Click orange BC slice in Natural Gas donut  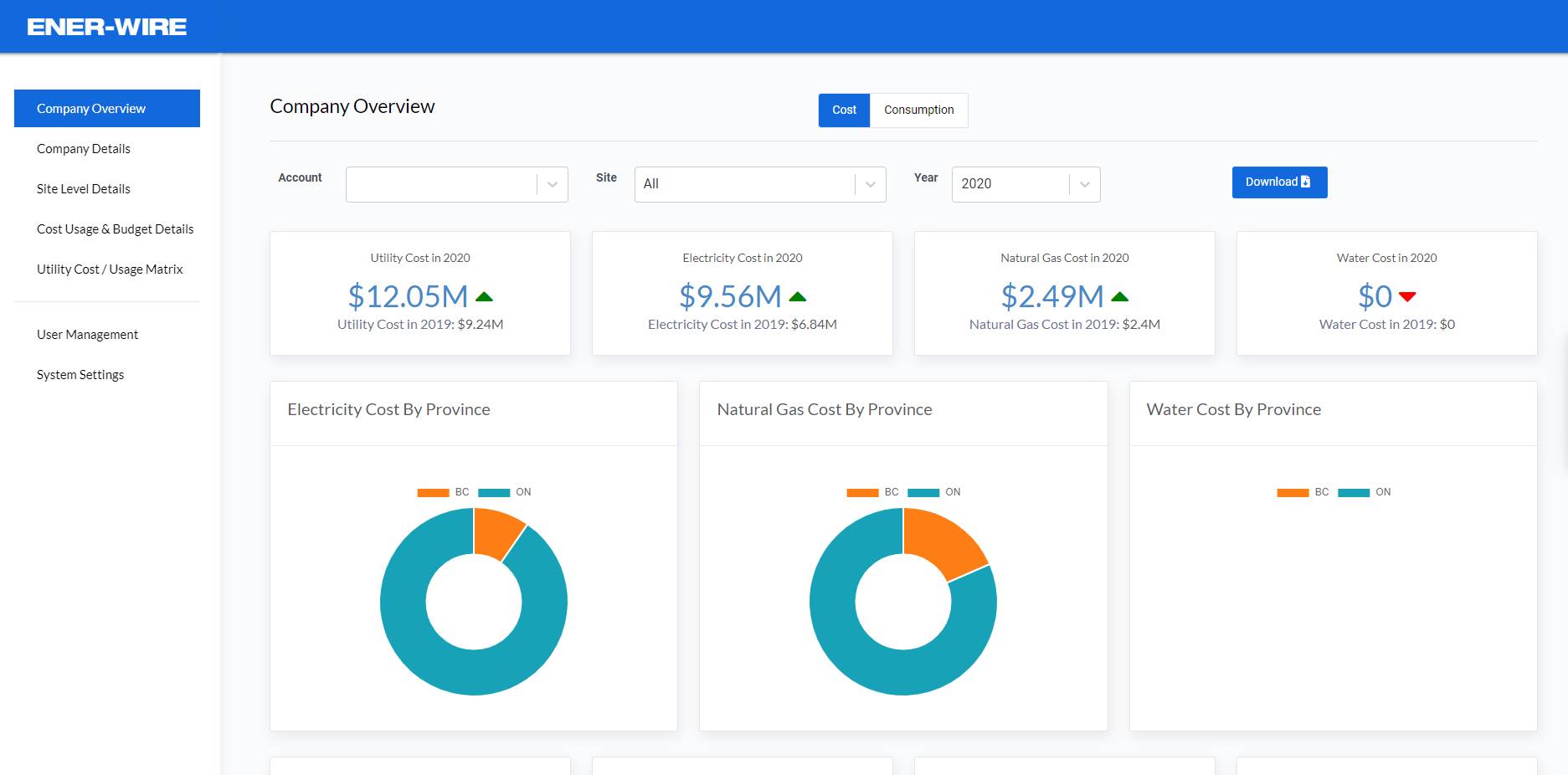[x=942, y=542]
